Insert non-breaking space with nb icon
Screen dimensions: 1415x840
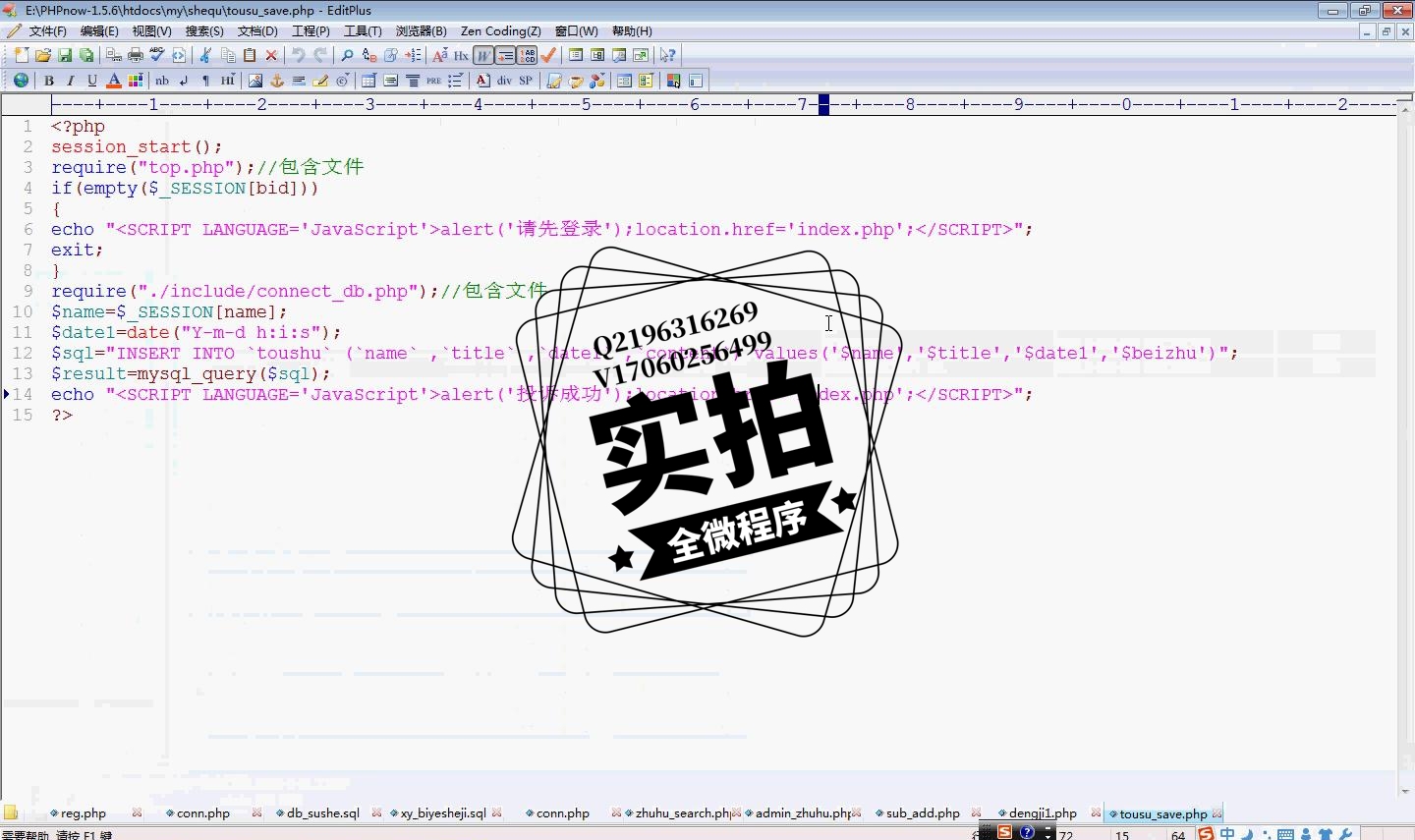tap(162, 81)
